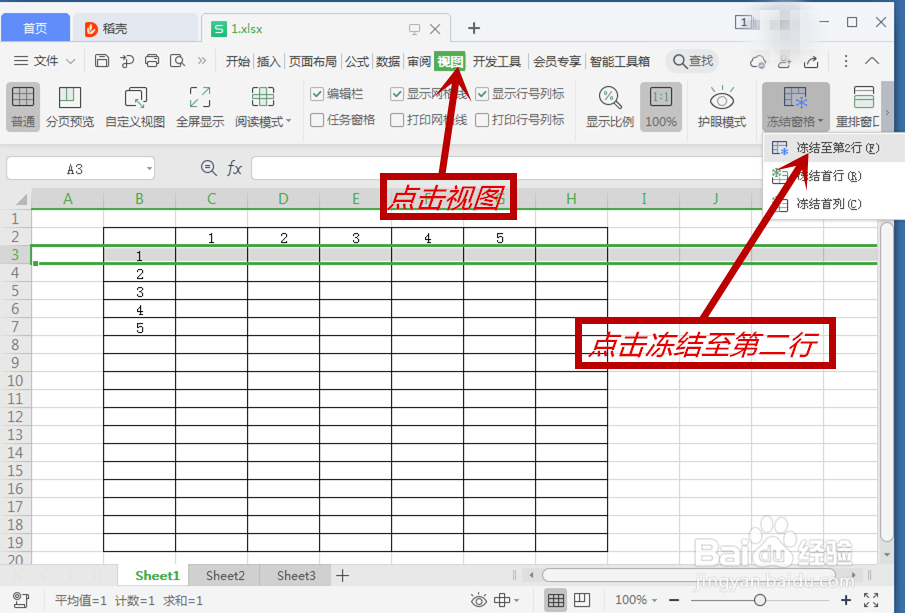The width and height of the screenshot is (905, 613).
Task: Open the 查找 find button
Action: point(691,60)
